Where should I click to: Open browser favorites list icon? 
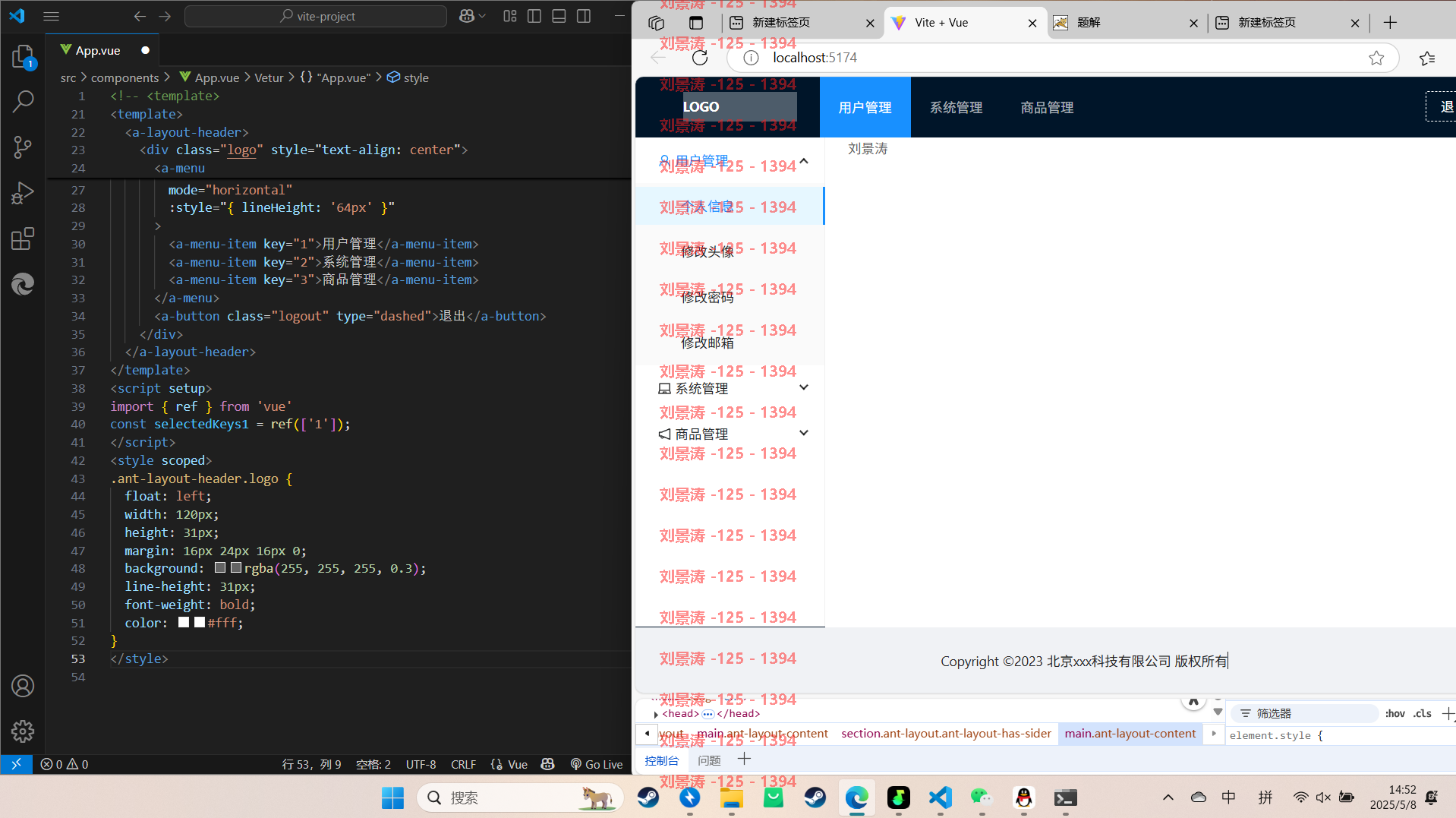[1427, 58]
